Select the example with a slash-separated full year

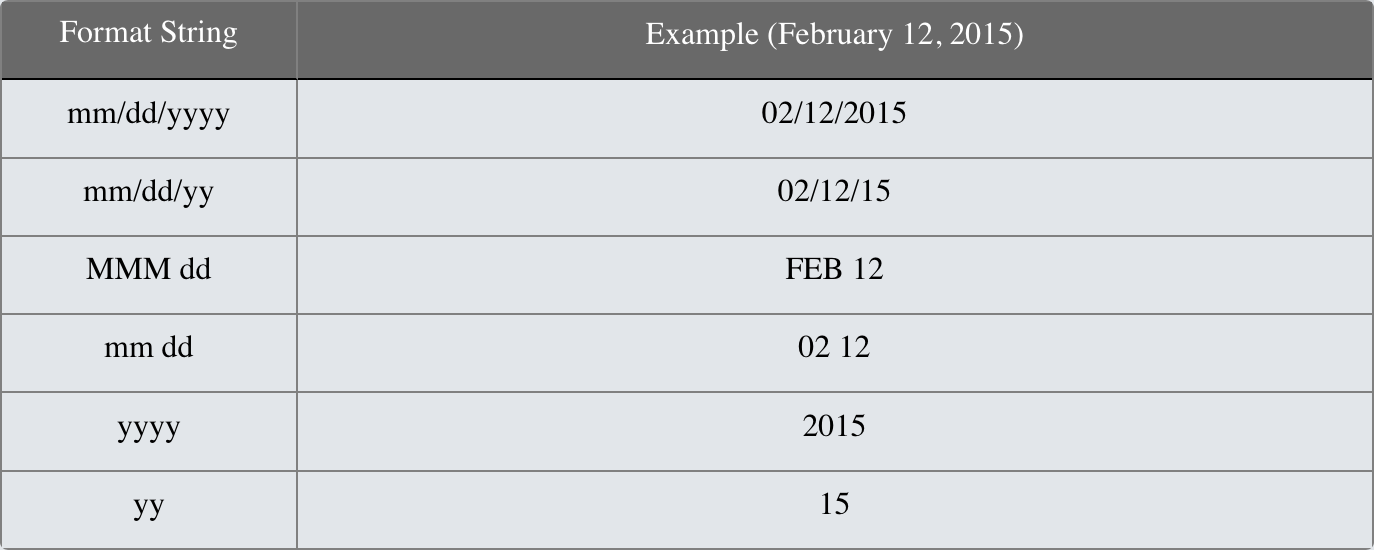tap(833, 113)
